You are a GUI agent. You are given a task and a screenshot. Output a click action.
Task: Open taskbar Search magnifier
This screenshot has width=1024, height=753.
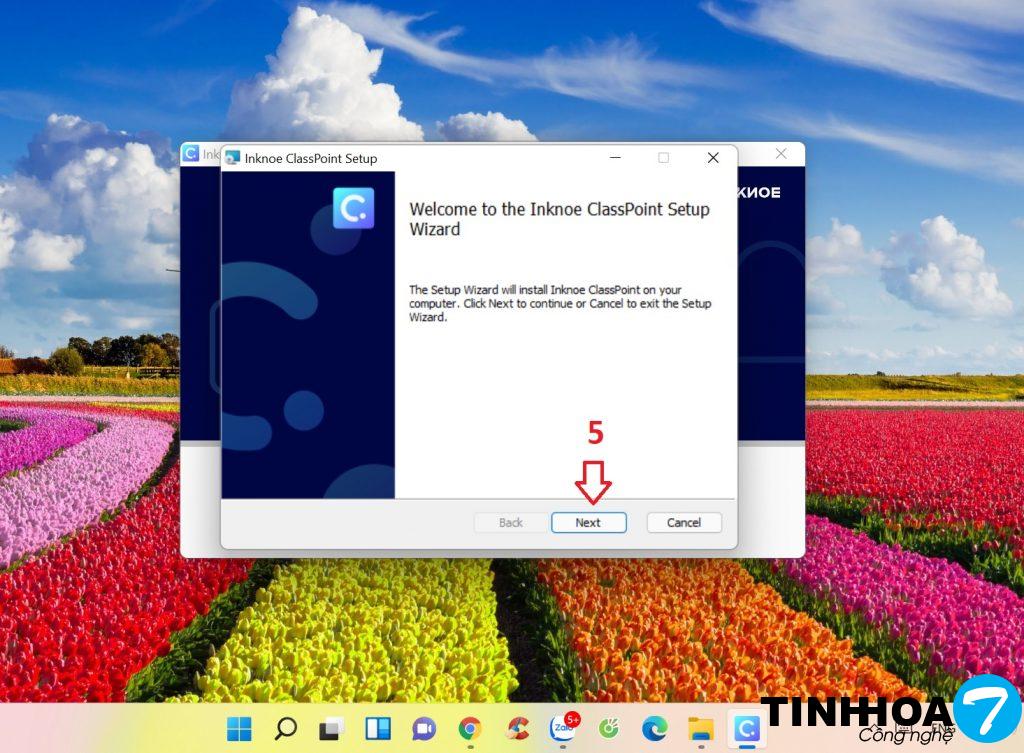(285, 729)
